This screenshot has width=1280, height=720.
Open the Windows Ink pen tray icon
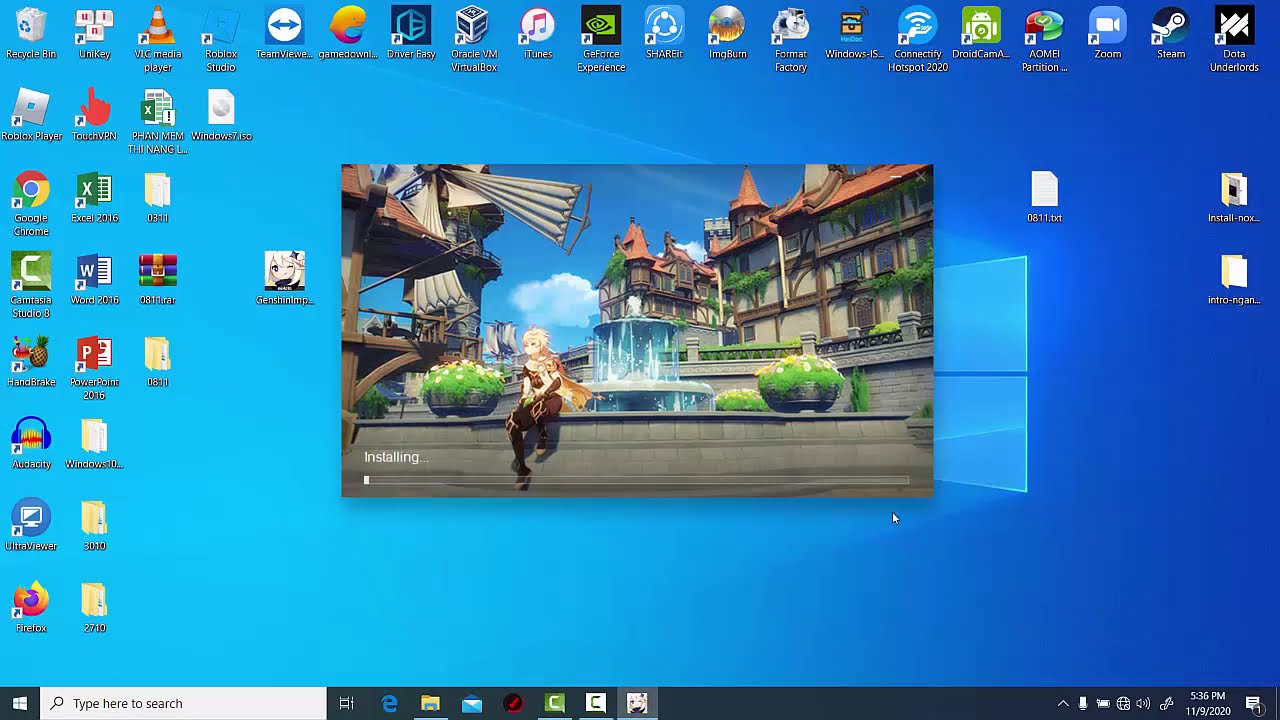point(1166,703)
